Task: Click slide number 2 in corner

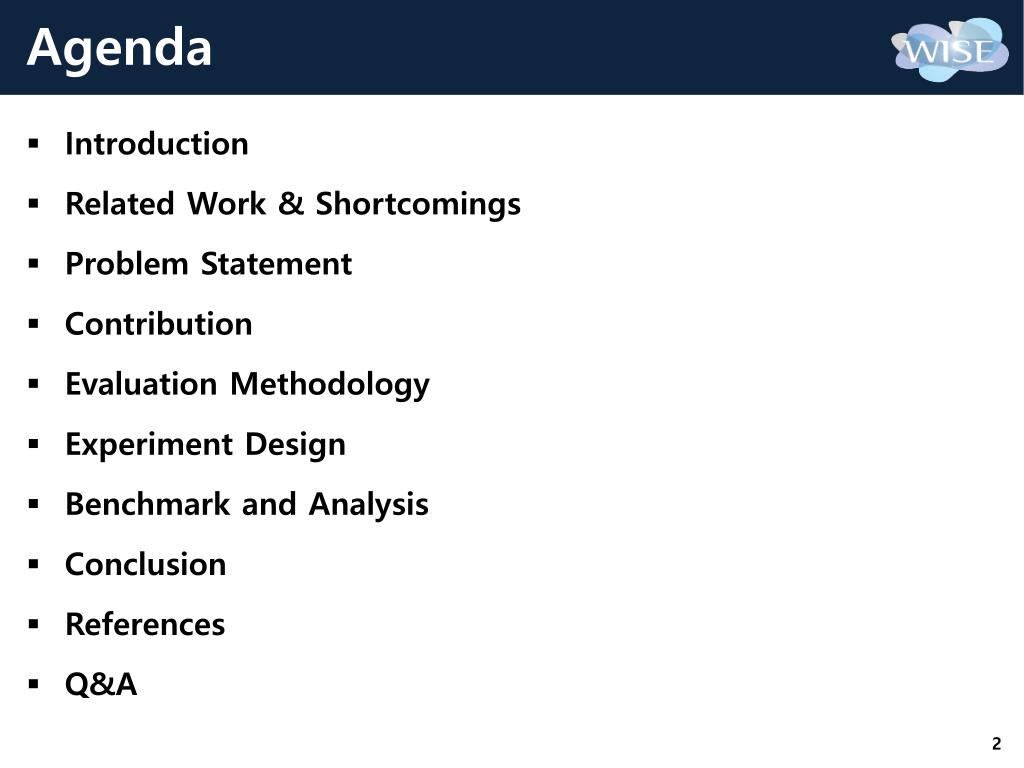Action: coord(996,744)
